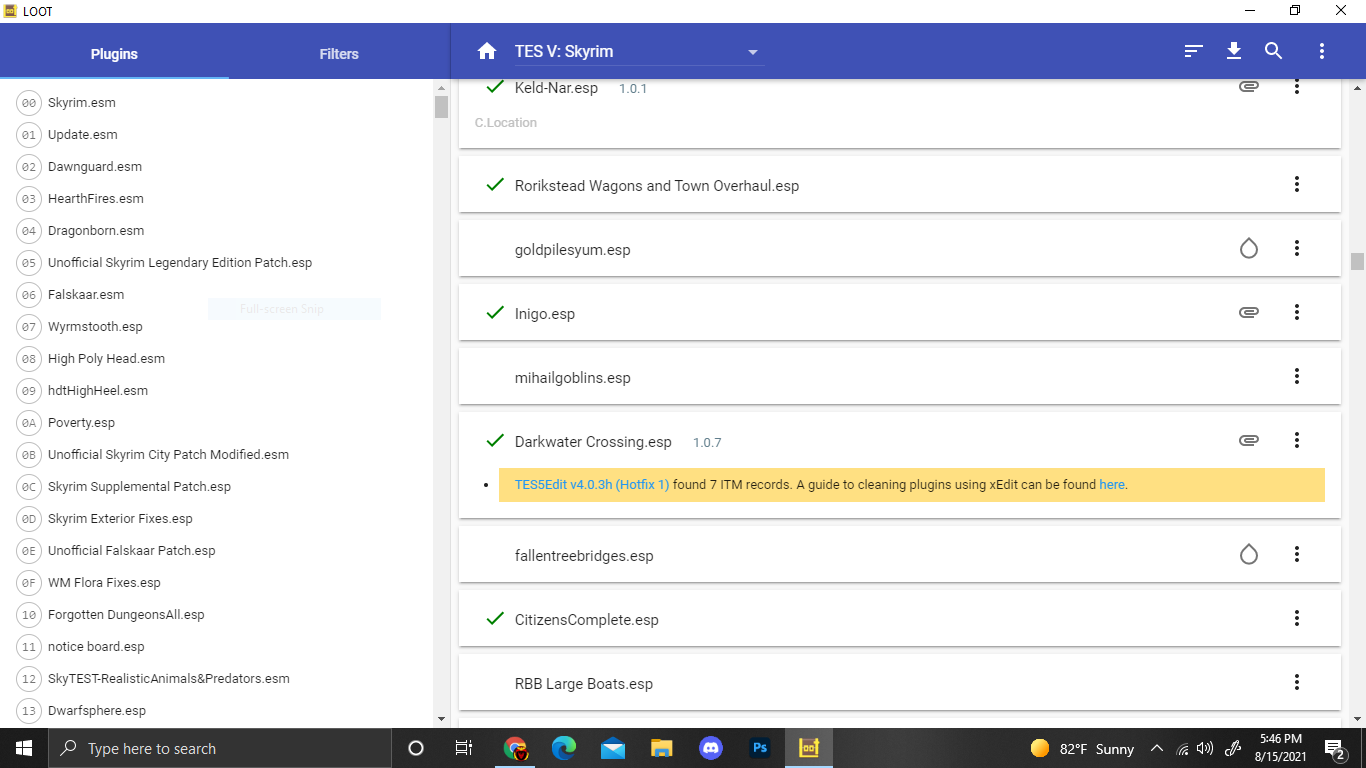Open the 'here' cleaning guide link
Viewport: 1366px width, 768px height.
pyautogui.click(x=1112, y=484)
